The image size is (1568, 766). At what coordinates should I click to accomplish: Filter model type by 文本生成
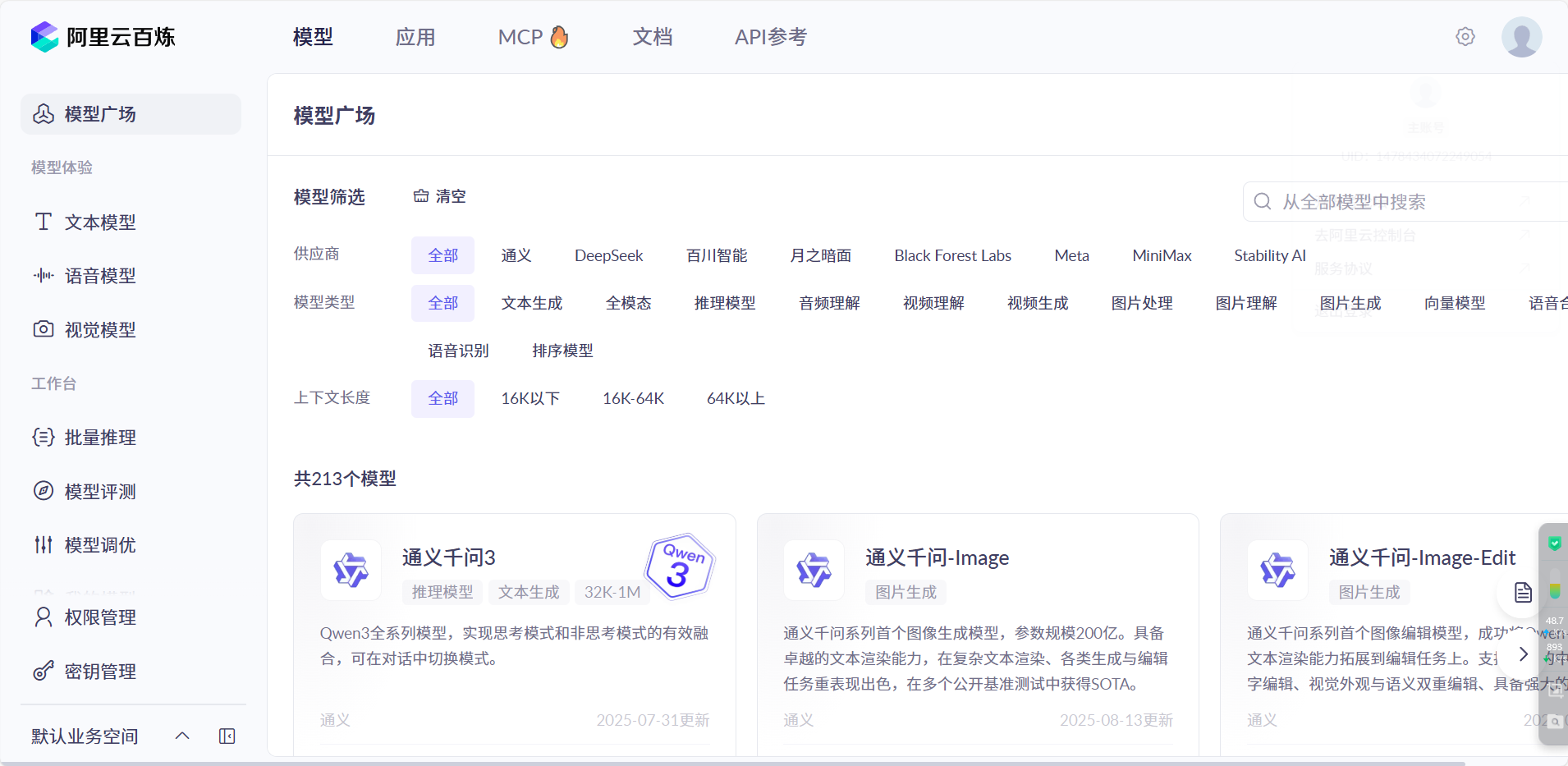pos(532,303)
